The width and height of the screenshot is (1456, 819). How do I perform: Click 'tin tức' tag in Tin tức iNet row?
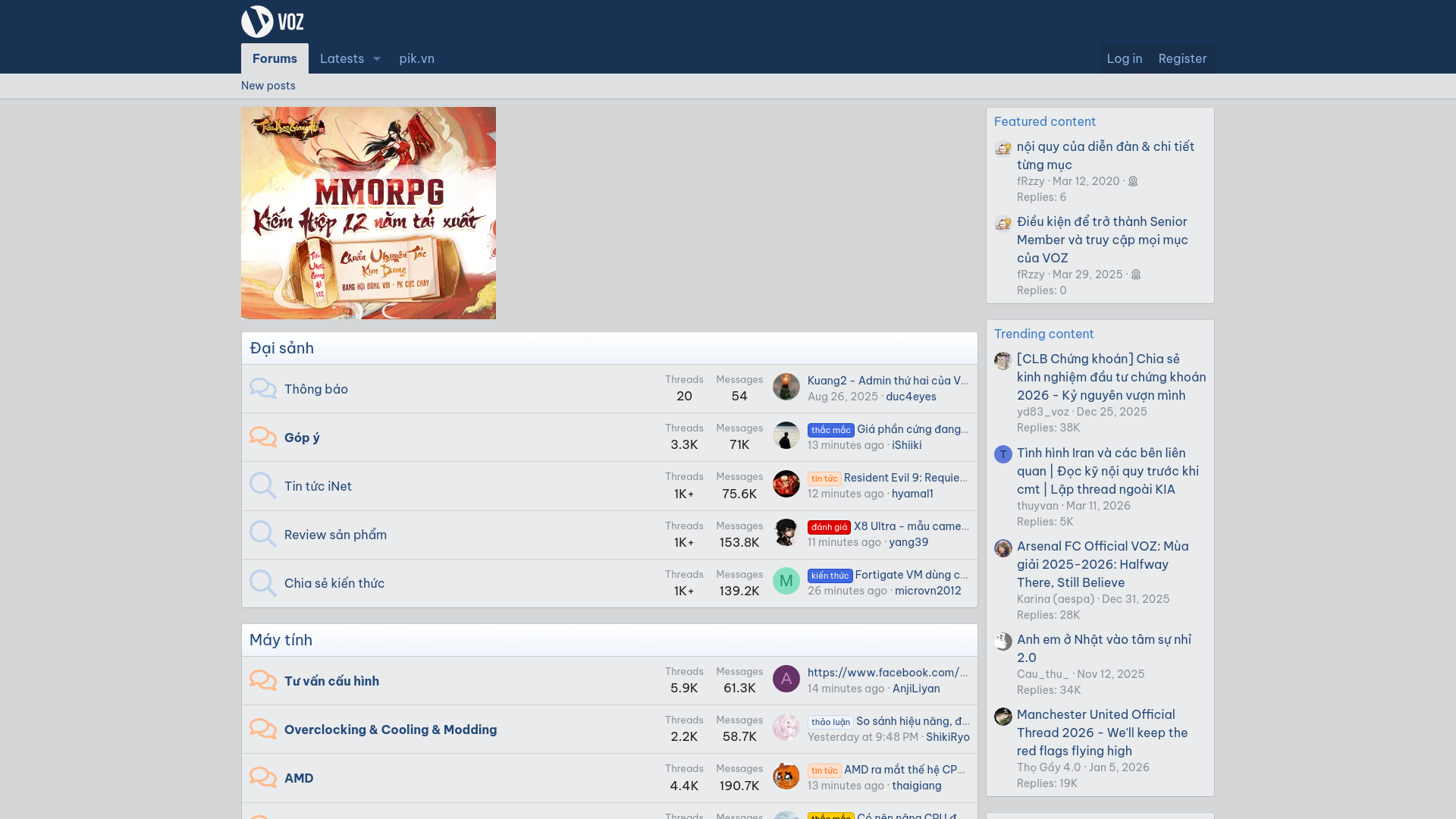[x=824, y=479]
